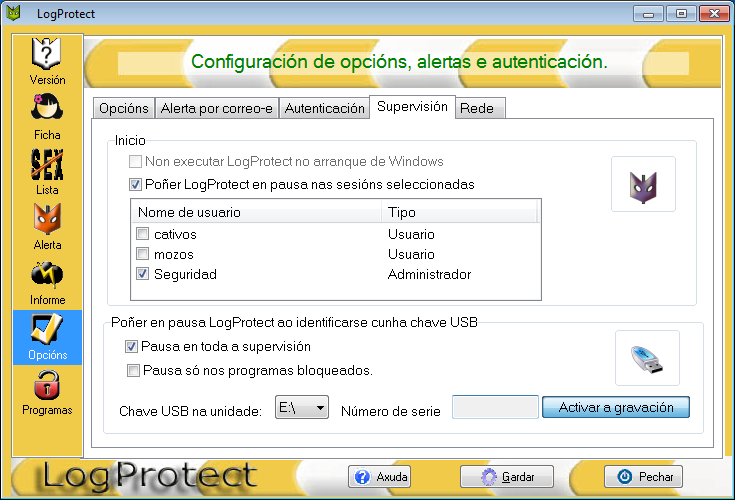Open help with the Axuda button
Viewport: 735px width, 500px height.
380,477
